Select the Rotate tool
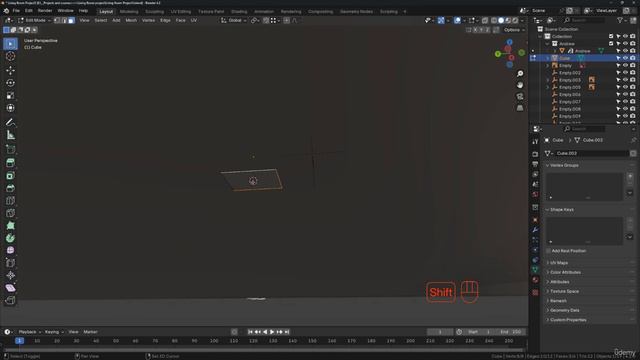Screen dimensions: 640x360 pyautogui.click(x=10, y=83)
